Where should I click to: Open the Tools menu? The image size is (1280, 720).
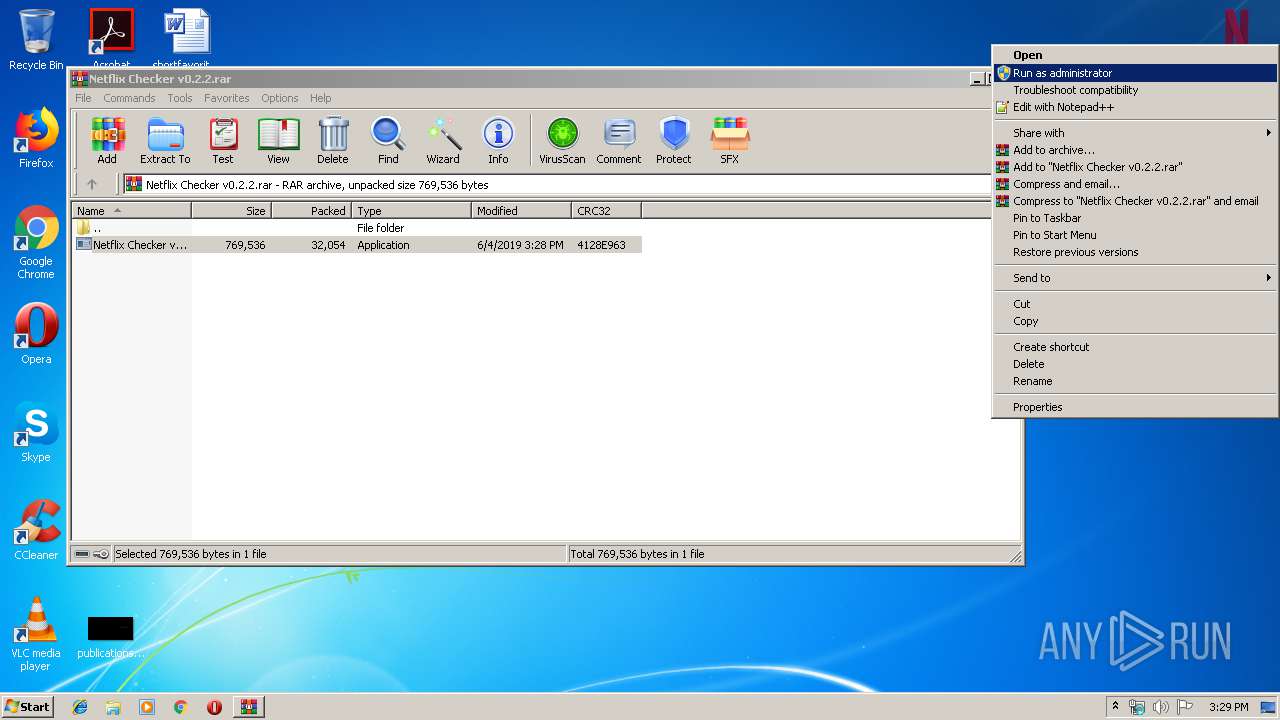tap(180, 98)
